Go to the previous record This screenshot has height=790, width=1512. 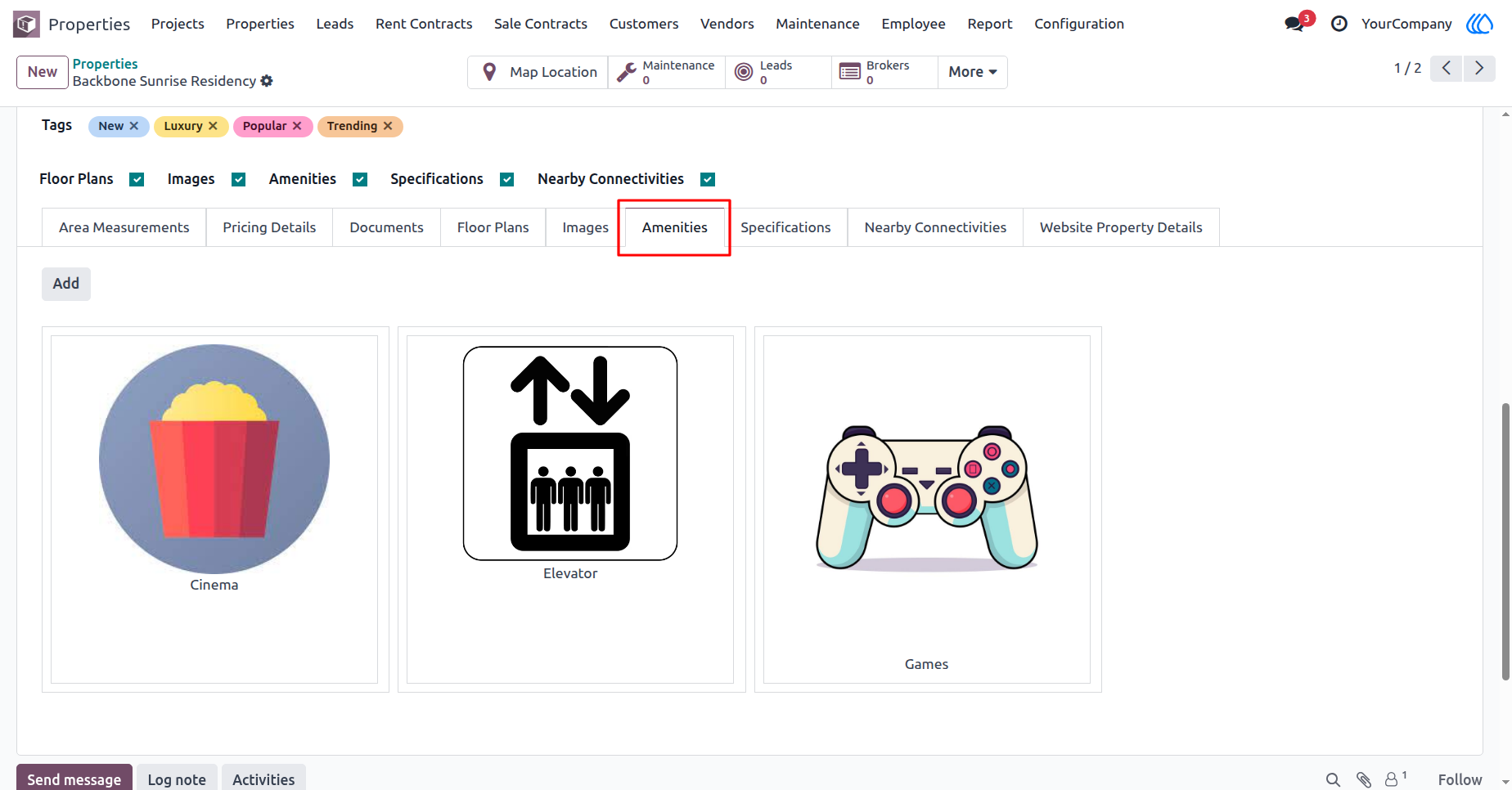(1447, 68)
